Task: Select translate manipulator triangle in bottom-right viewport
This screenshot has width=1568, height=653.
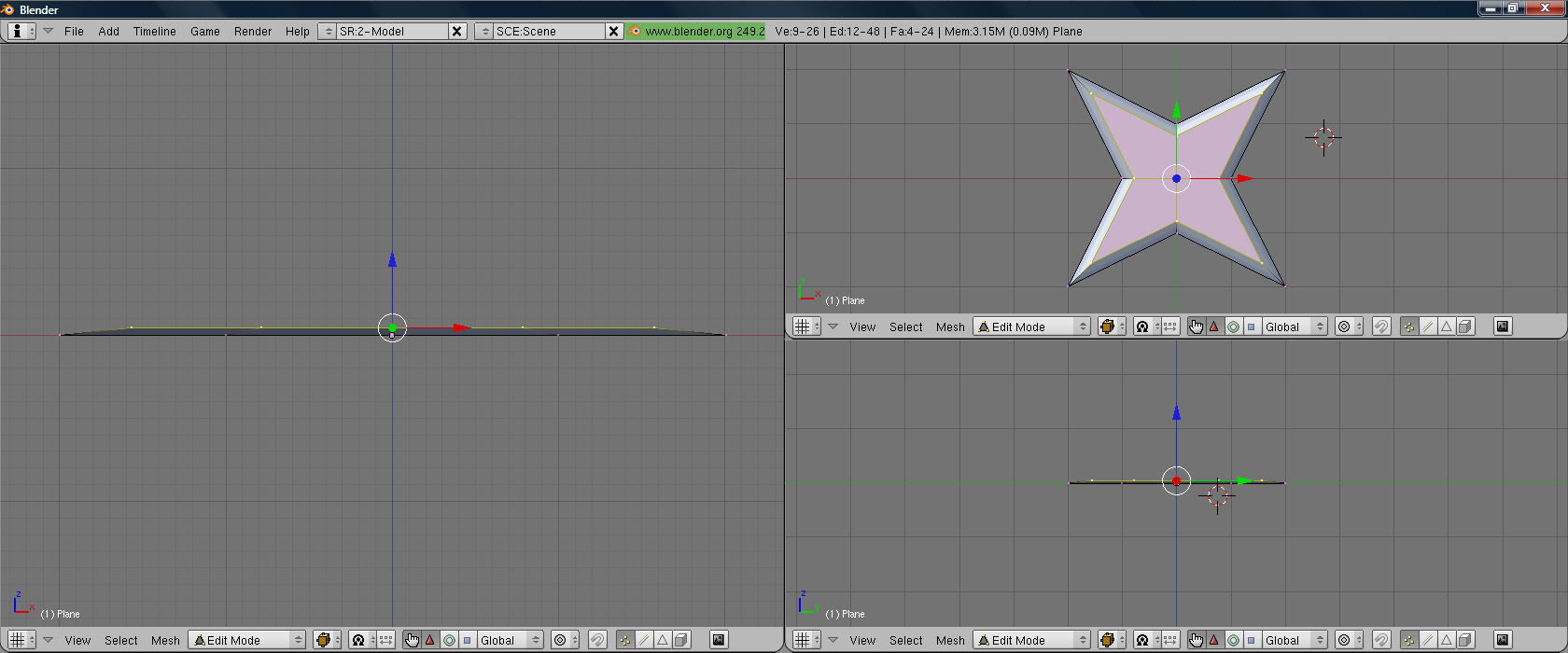Action: coord(1213,640)
